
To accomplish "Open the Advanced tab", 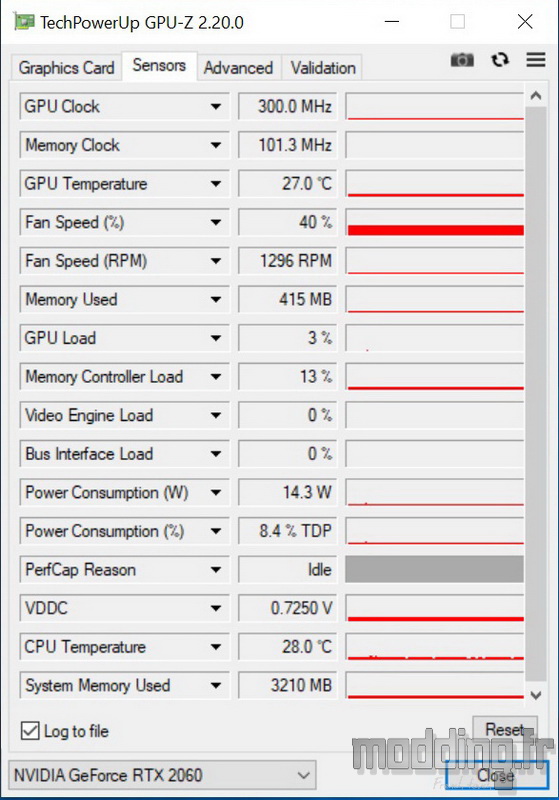I will pyautogui.click(x=238, y=67).
